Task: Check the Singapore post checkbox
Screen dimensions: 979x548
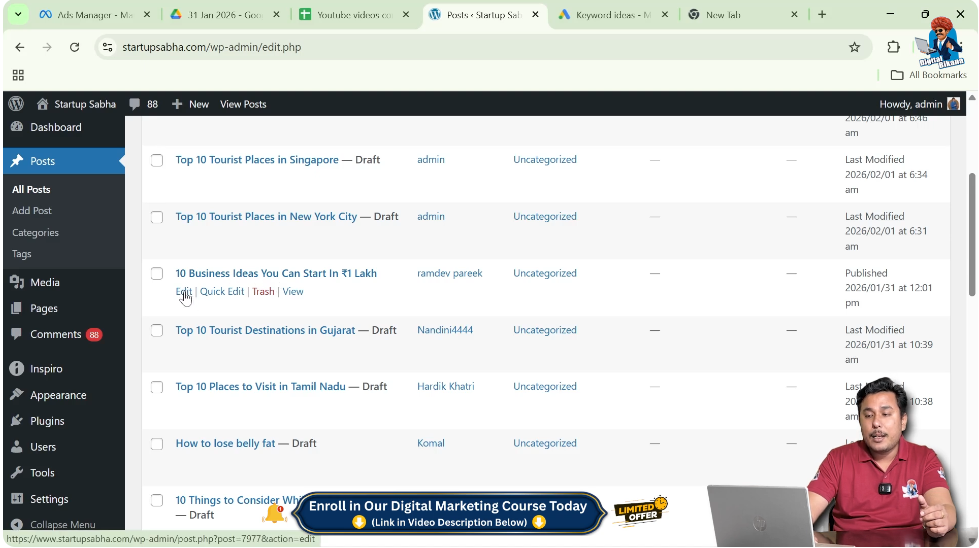Action: click(157, 160)
